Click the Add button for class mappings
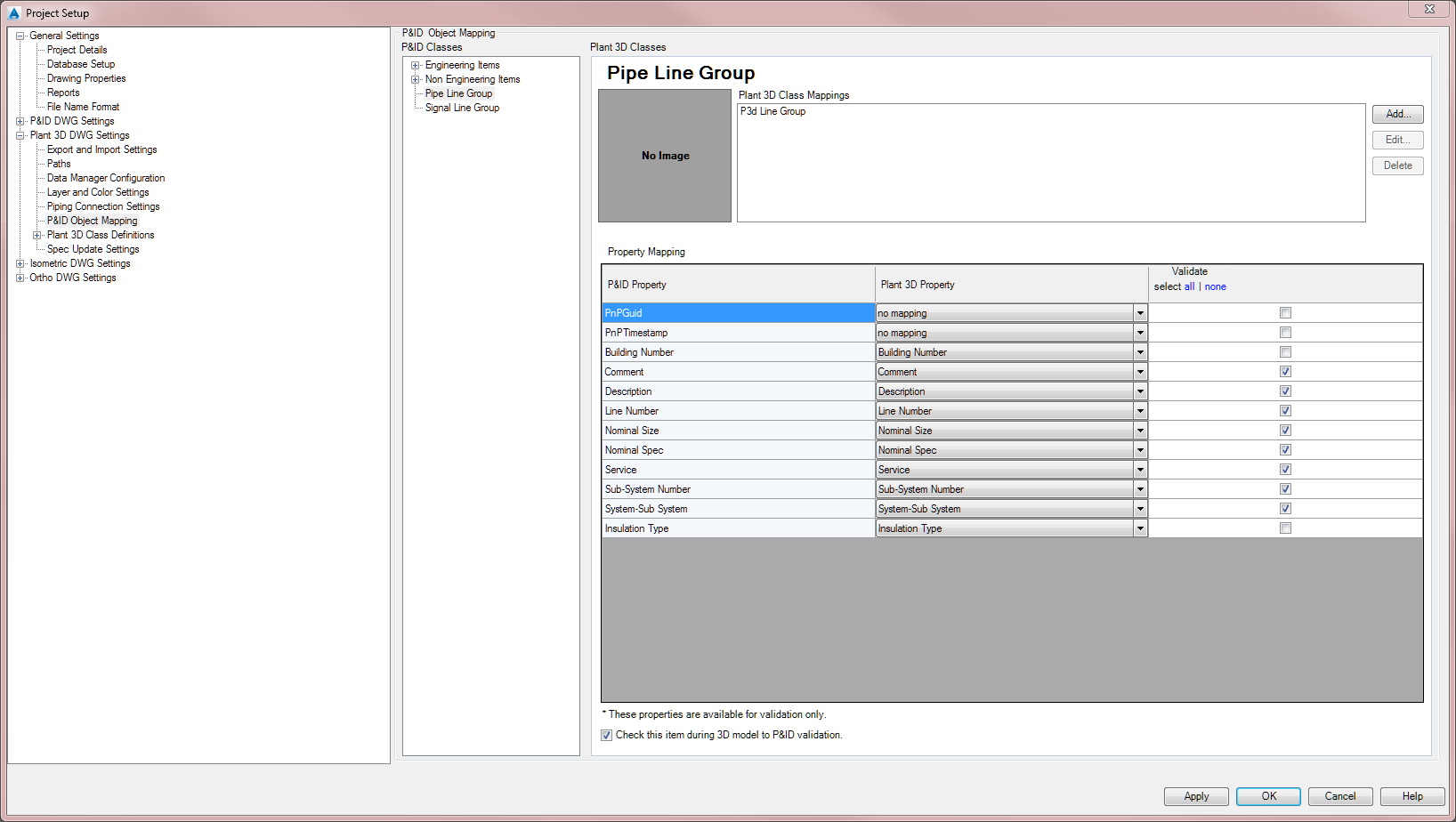This screenshot has height=822, width=1456. [x=1397, y=114]
